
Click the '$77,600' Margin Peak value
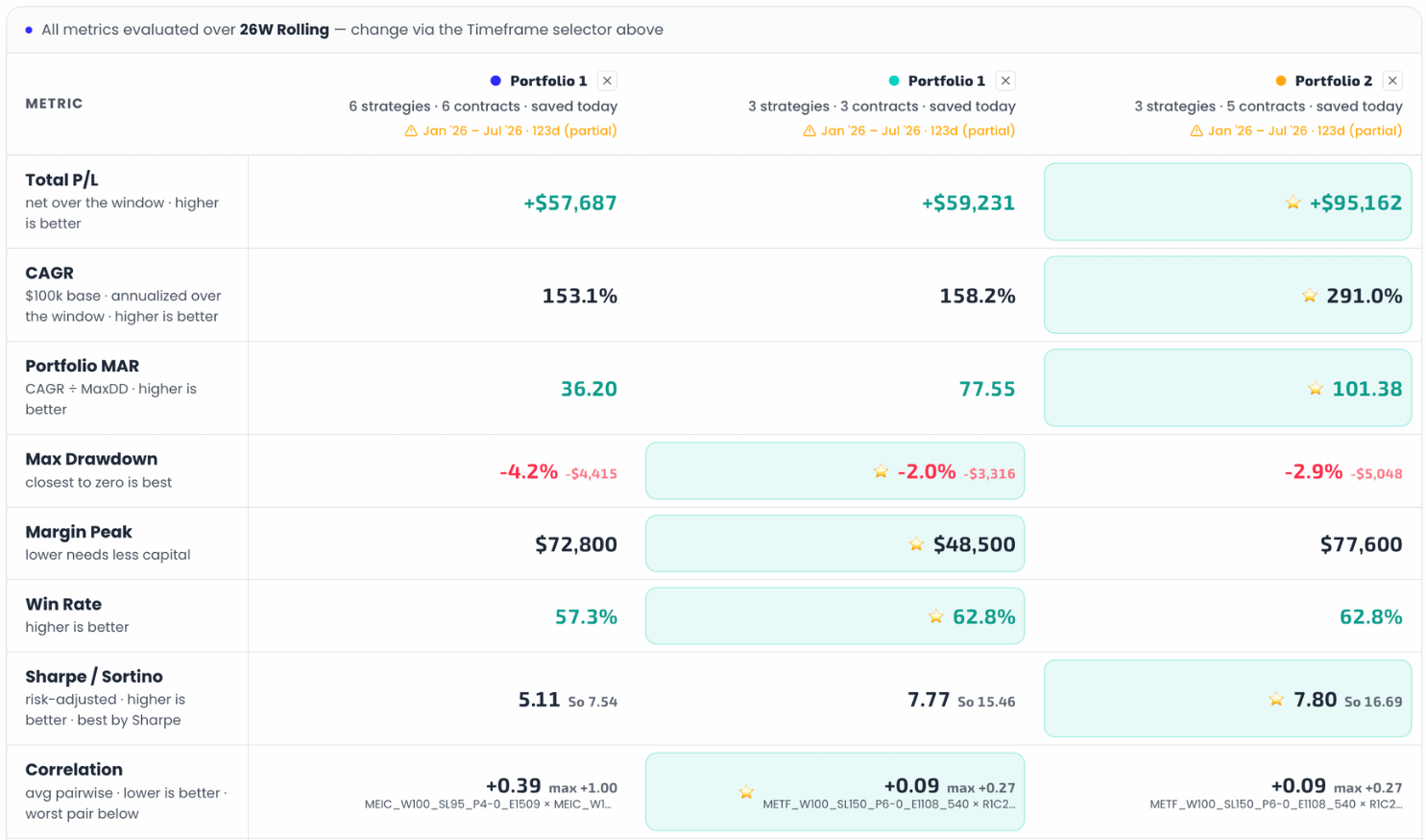tap(1362, 544)
